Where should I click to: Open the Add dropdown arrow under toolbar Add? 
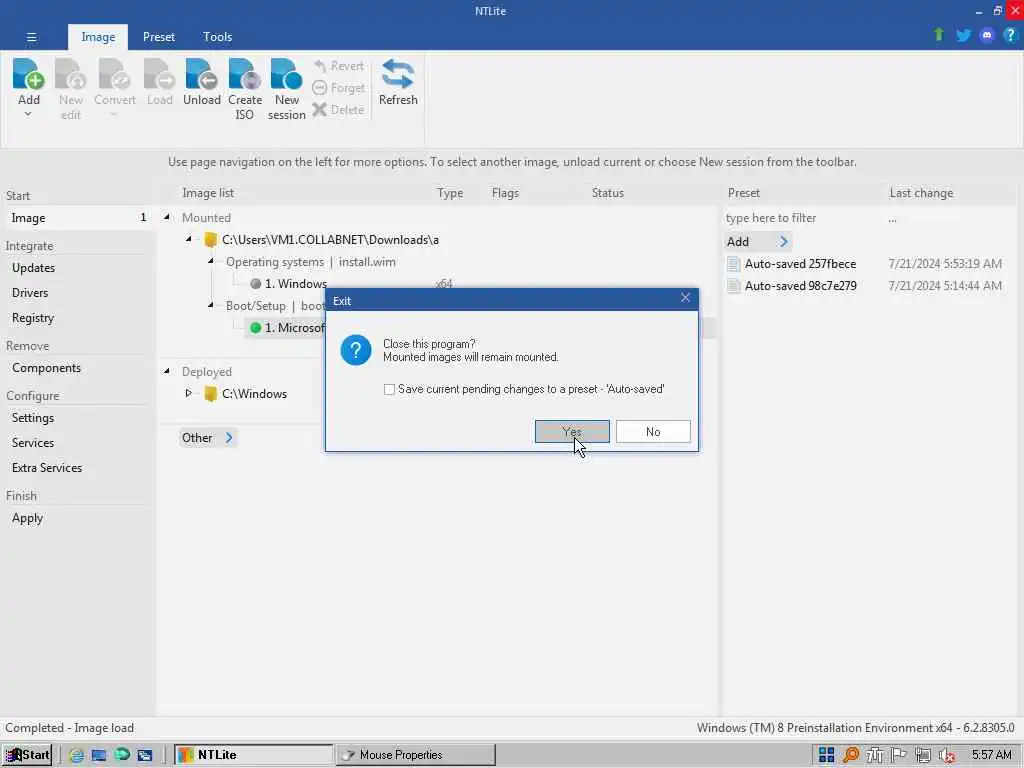(x=28, y=114)
